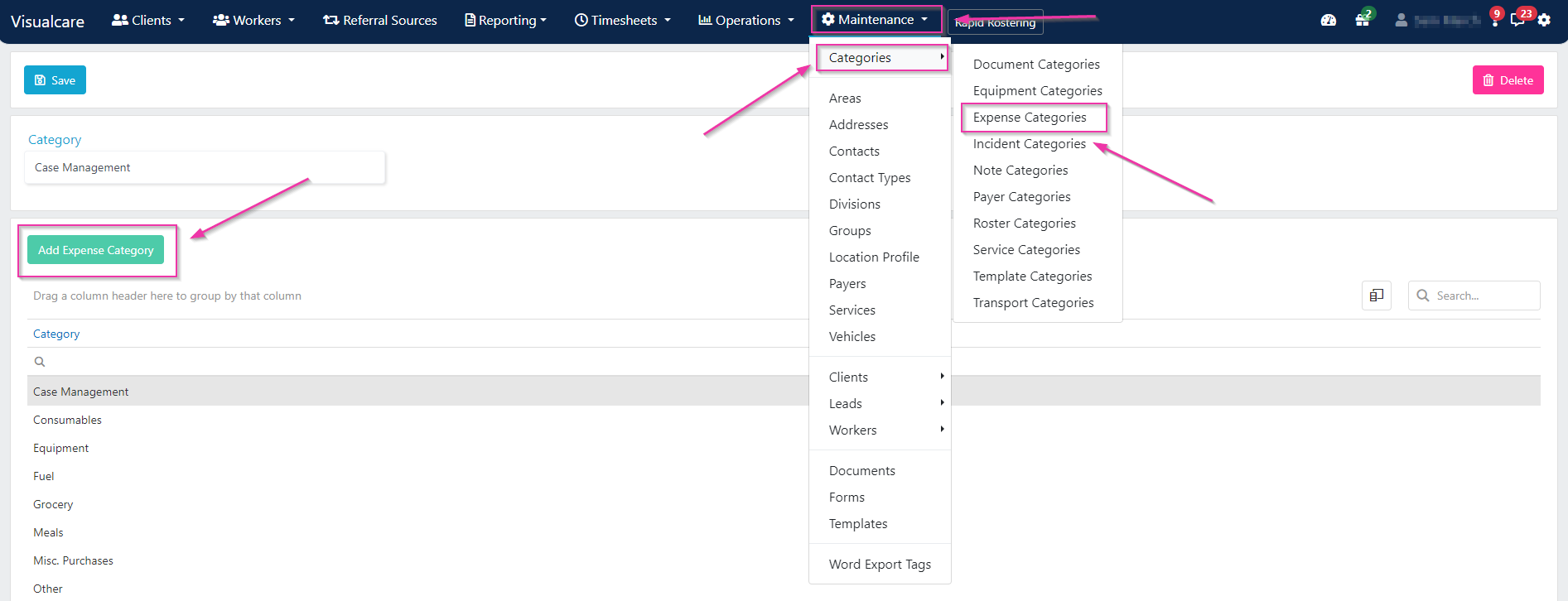Open Incident Categories

tap(1029, 143)
